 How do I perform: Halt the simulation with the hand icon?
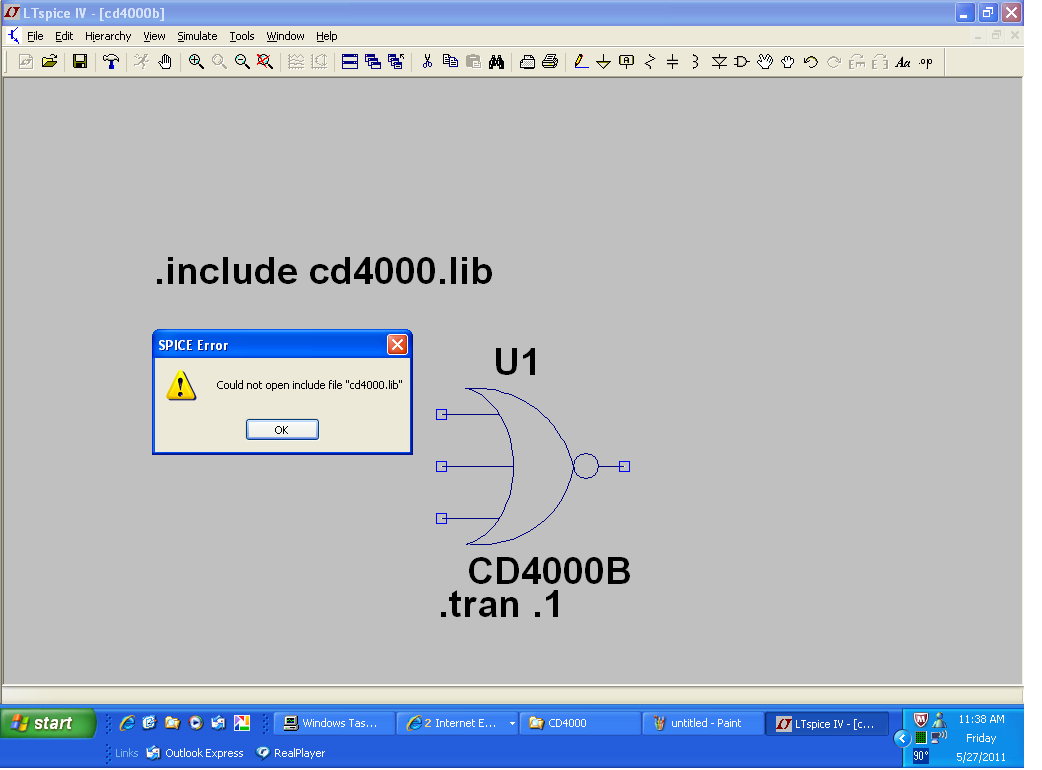coord(165,62)
